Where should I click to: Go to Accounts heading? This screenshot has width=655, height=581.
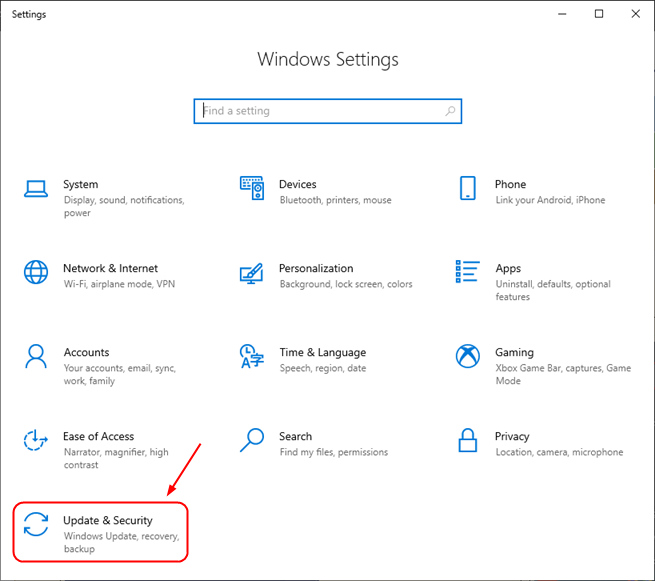point(86,352)
